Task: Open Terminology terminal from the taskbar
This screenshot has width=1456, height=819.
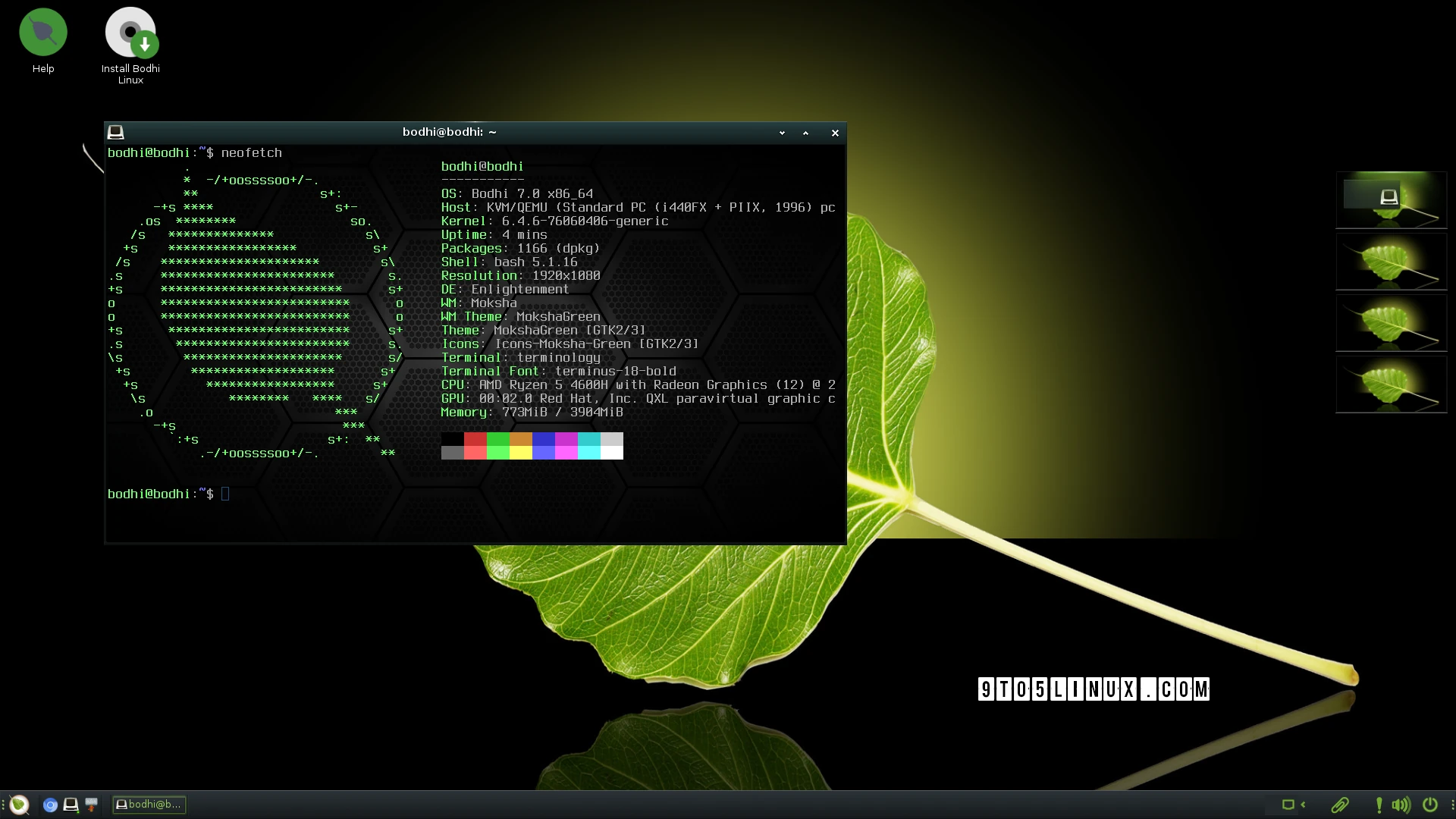Action: coord(70,805)
